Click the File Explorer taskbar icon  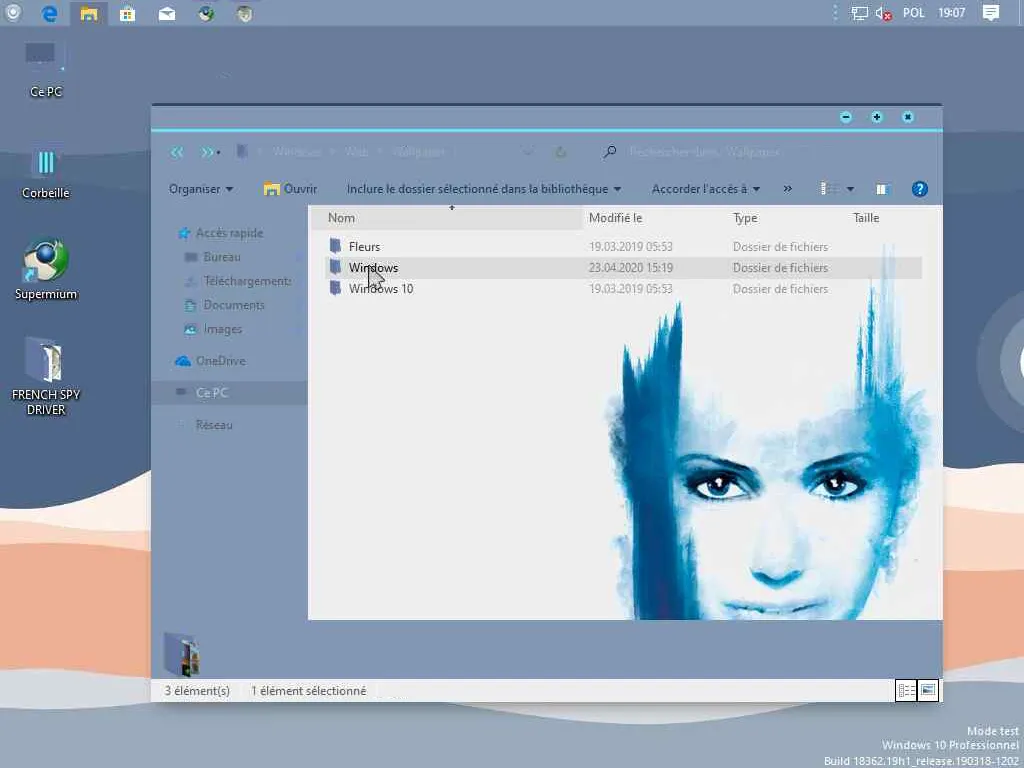(x=89, y=13)
